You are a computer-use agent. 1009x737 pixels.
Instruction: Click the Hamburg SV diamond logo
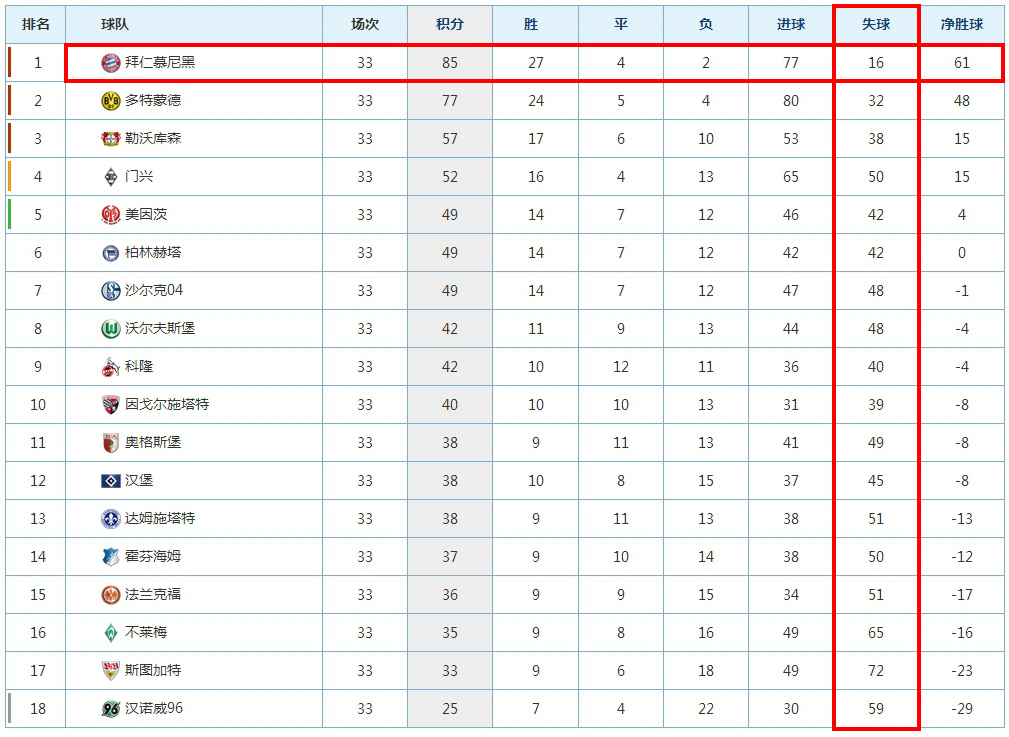[110, 481]
